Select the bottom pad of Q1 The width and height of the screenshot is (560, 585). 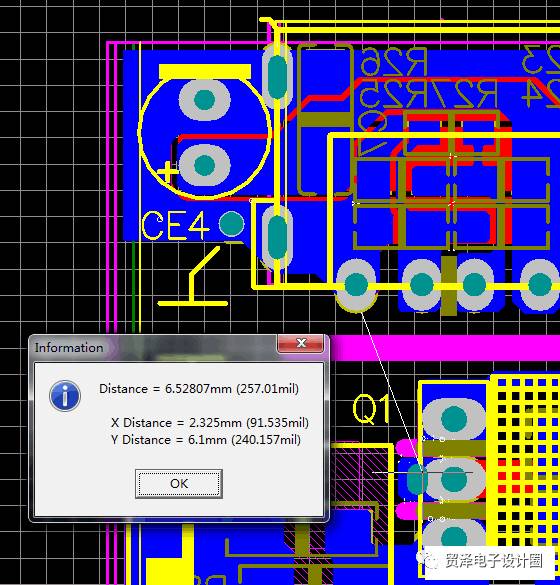point(454,537)
